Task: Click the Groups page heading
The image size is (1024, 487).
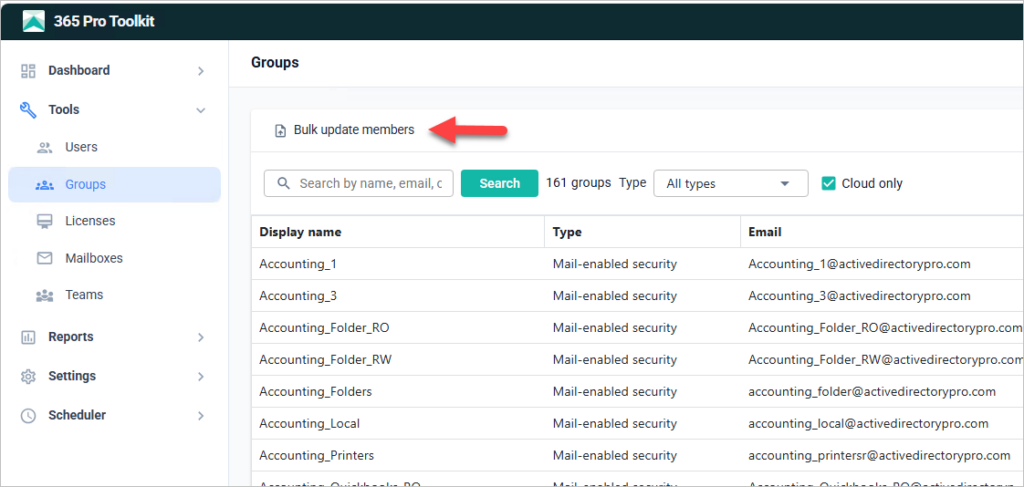Action: click(275, 63)
